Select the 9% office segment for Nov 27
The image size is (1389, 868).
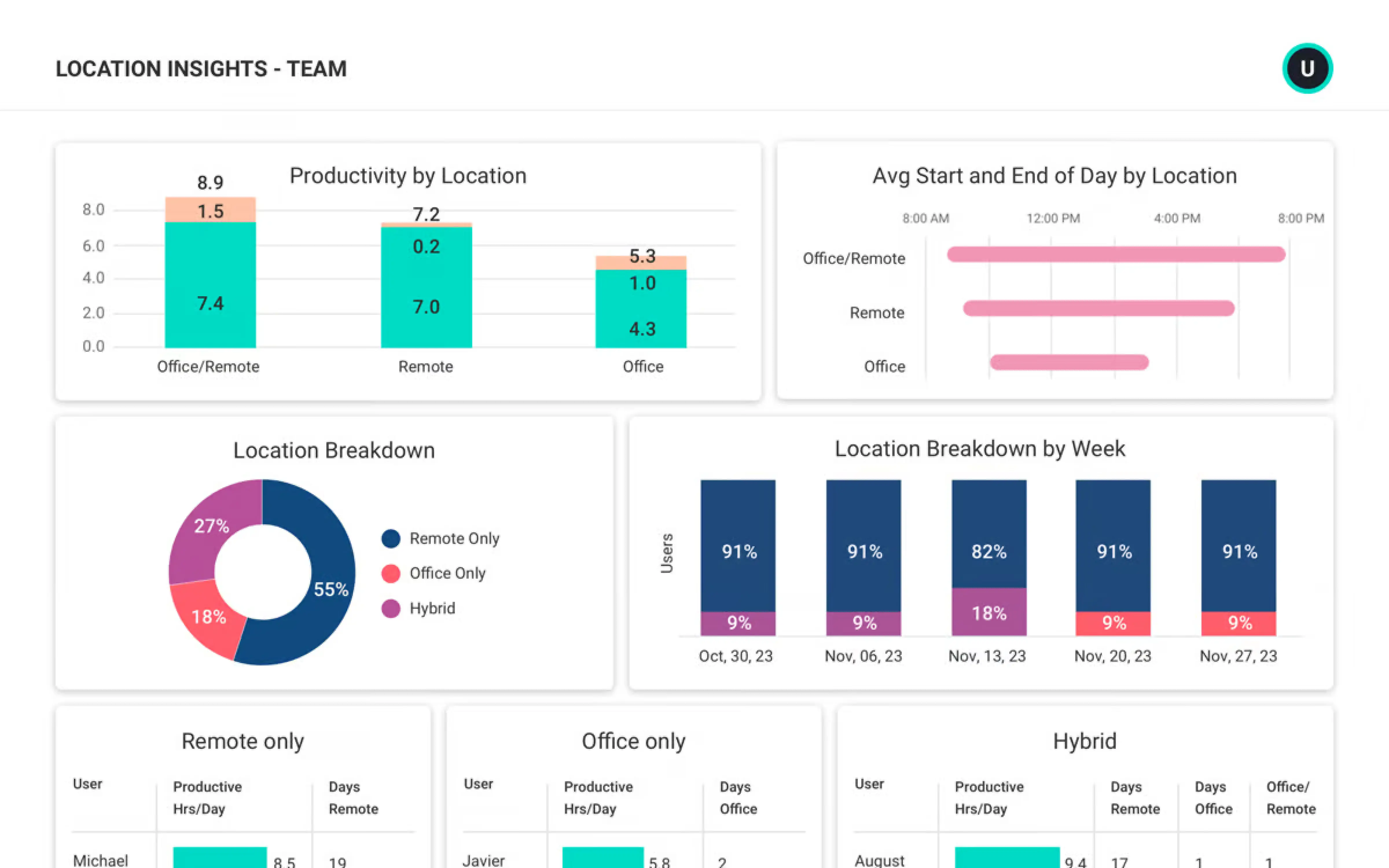pos(1239,624)
